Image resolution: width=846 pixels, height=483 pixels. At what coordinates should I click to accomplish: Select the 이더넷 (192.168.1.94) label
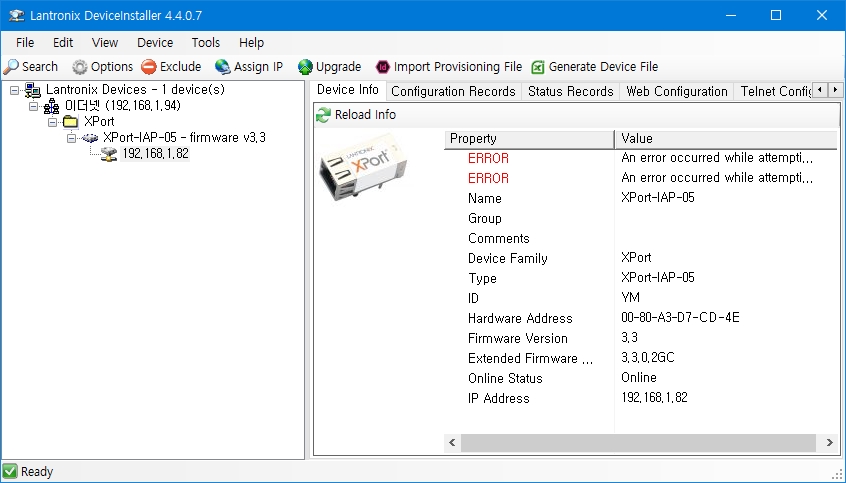[122, 106]
